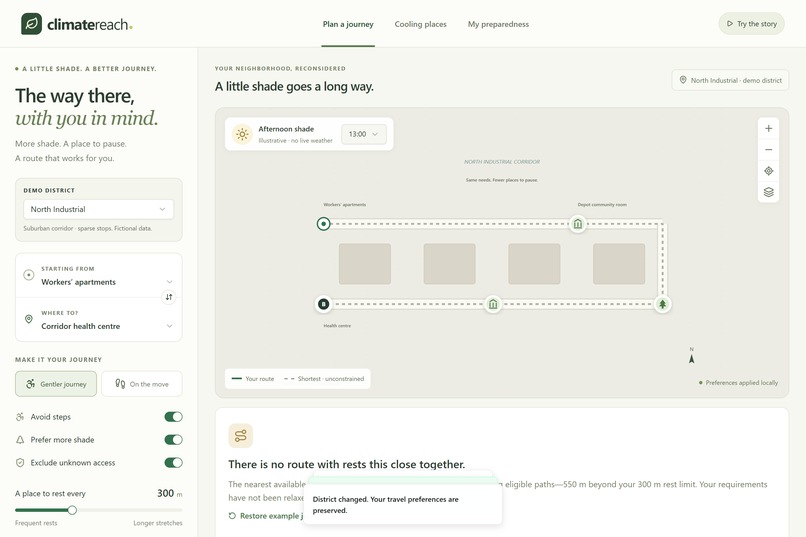Click the Frequent rests label
This screenshot has width=806, height=537.
pos(36,523)
